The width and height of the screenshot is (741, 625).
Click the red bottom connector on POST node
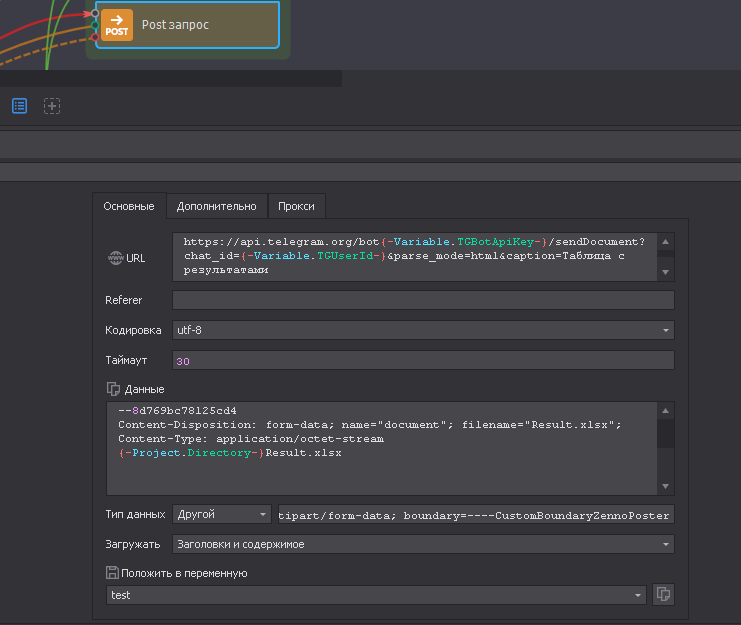[x=96, y=37]
